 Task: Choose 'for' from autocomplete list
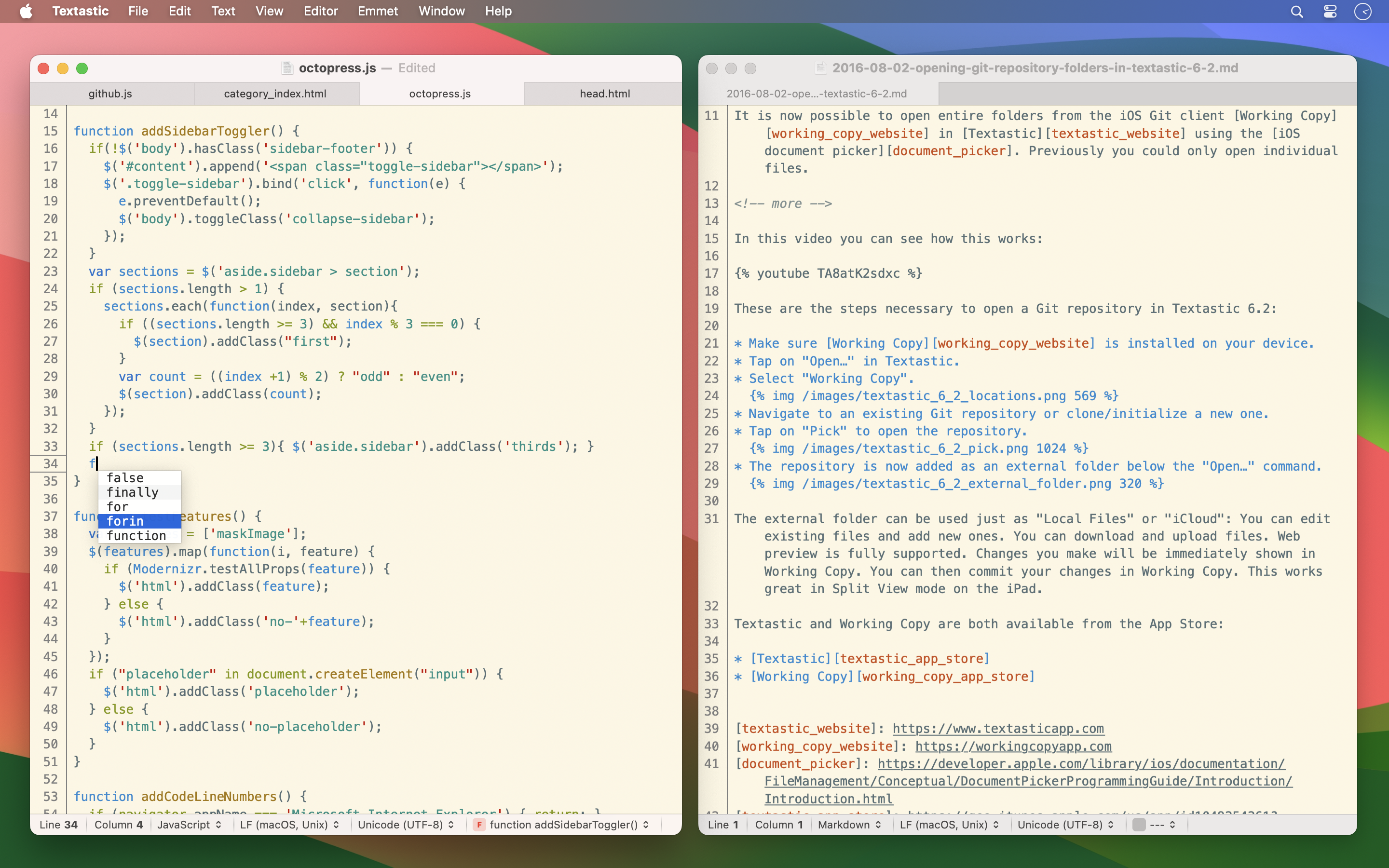pyautogui.click(x=139, y=506)
